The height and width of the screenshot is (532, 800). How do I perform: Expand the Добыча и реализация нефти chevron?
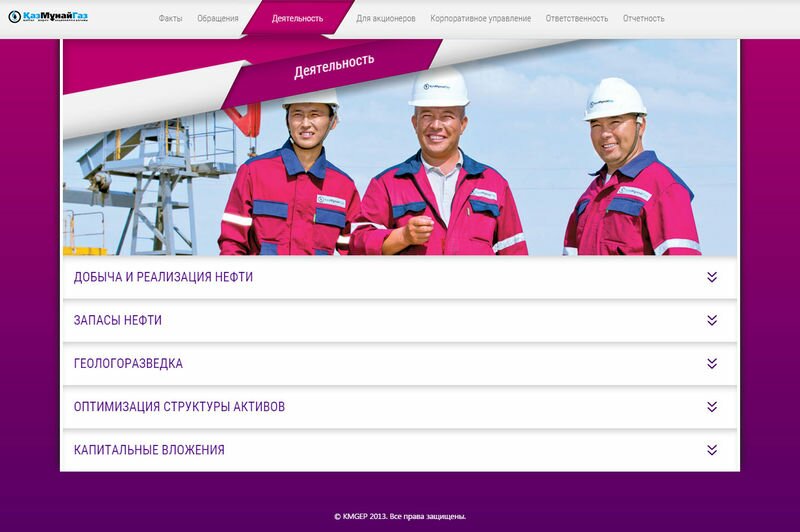click(712, 277)
